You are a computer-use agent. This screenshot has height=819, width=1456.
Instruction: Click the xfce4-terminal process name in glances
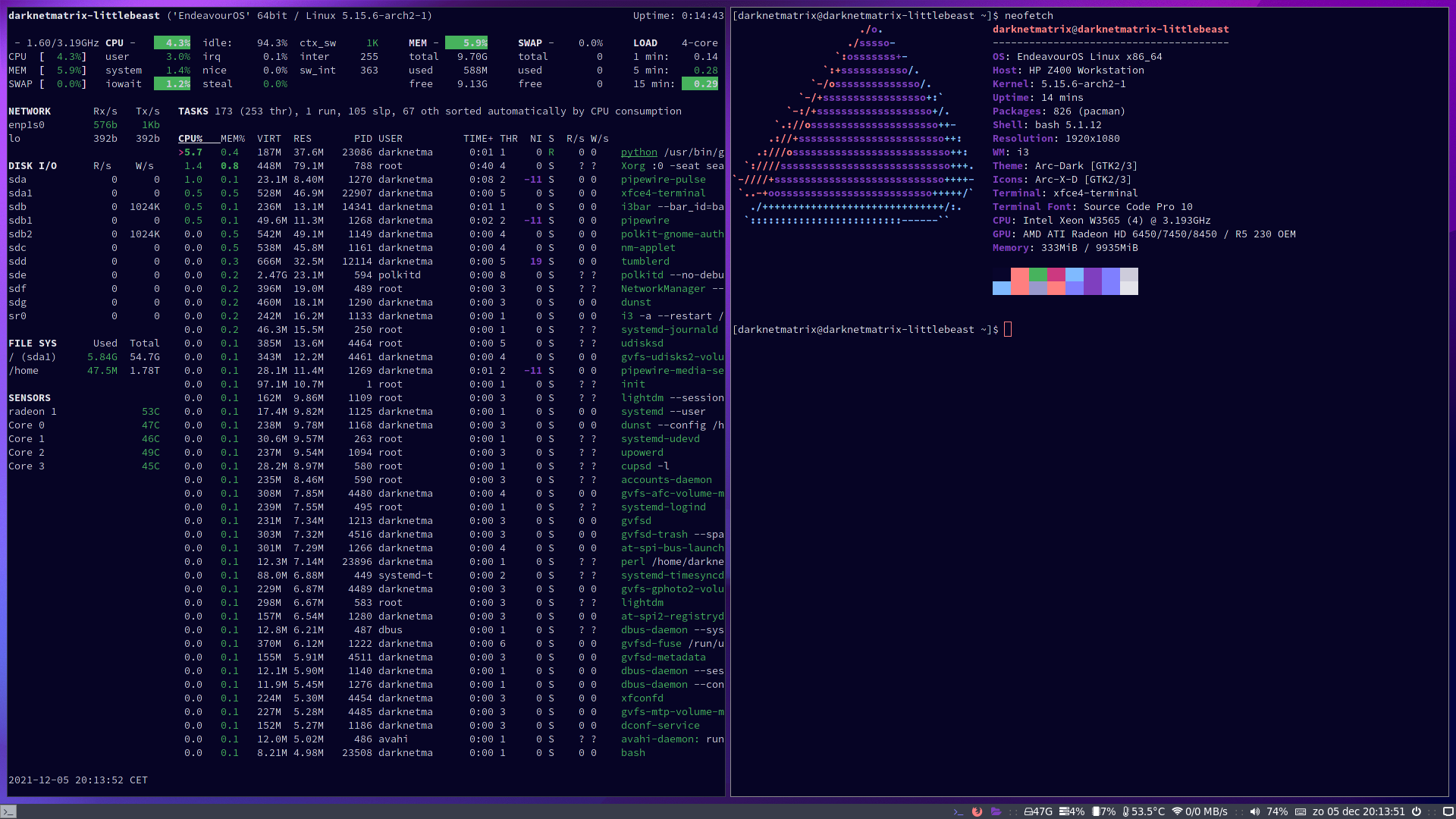pos(664,193)
